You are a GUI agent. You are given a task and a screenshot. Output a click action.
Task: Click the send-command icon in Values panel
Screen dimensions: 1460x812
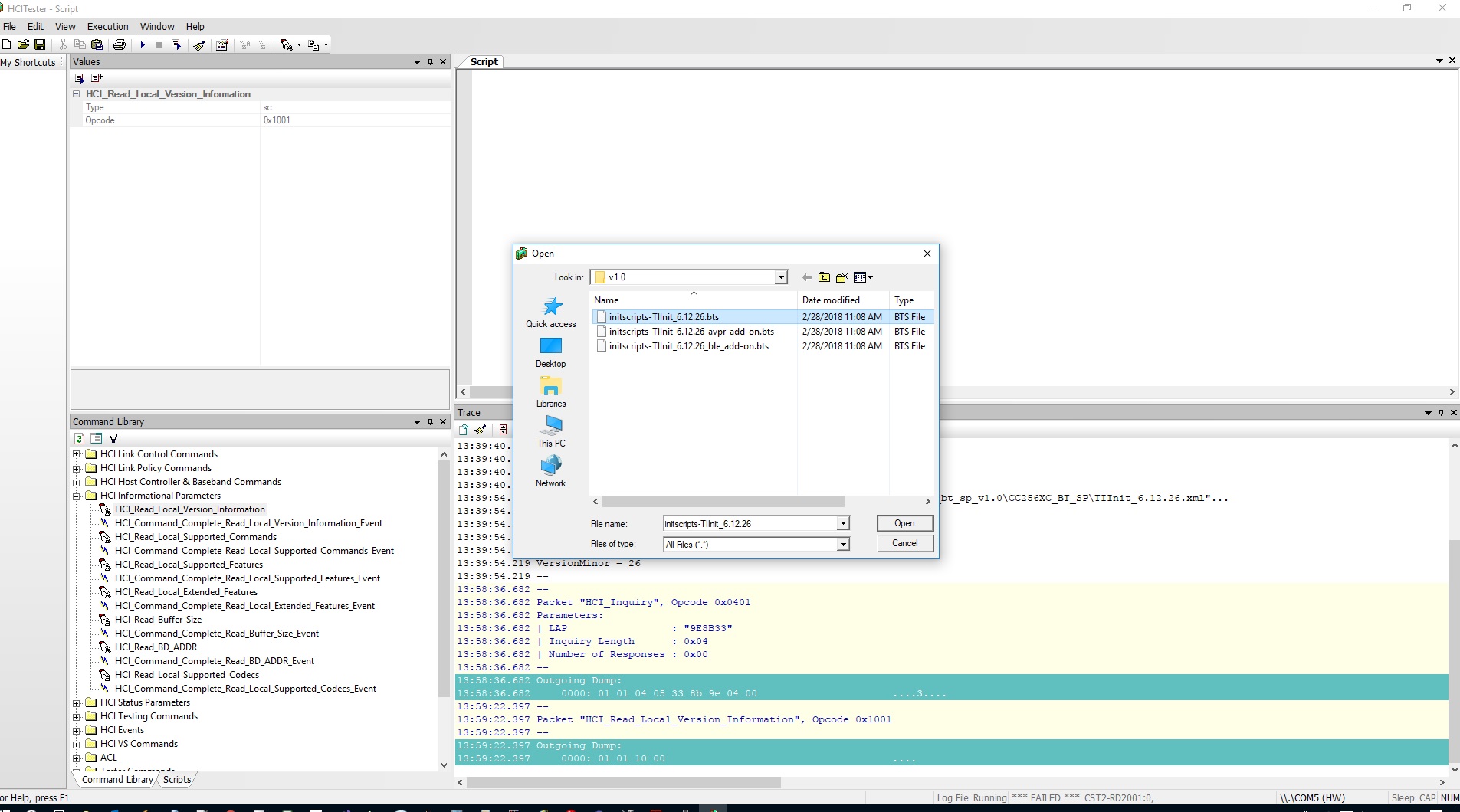tap(79, 78)
